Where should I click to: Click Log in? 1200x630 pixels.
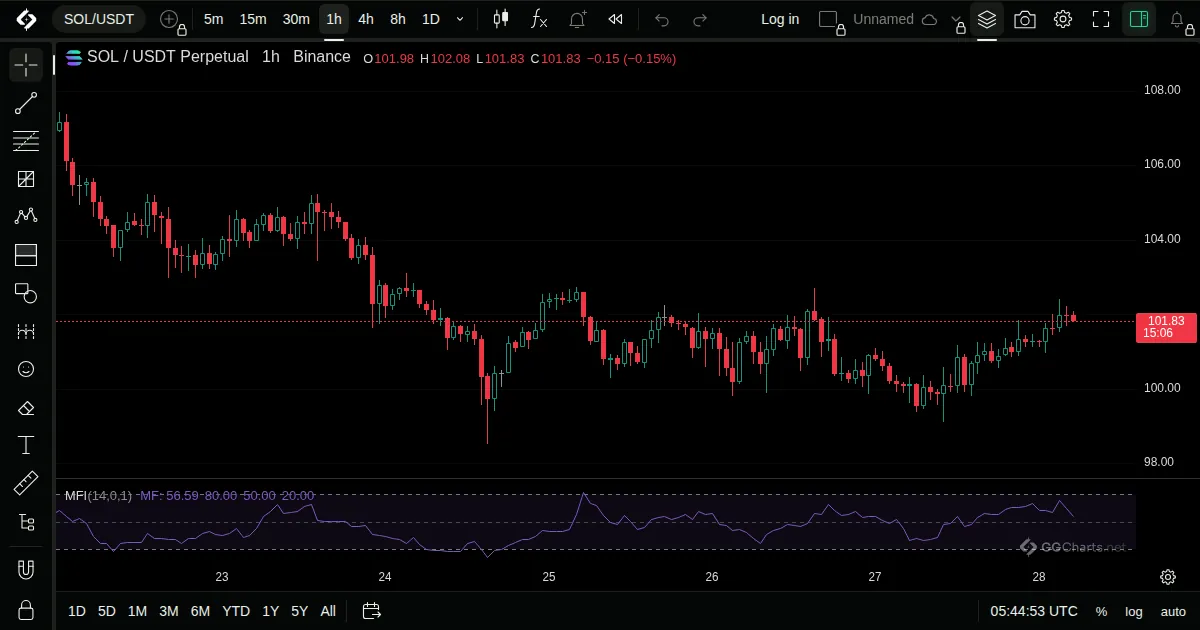point(780,19)
